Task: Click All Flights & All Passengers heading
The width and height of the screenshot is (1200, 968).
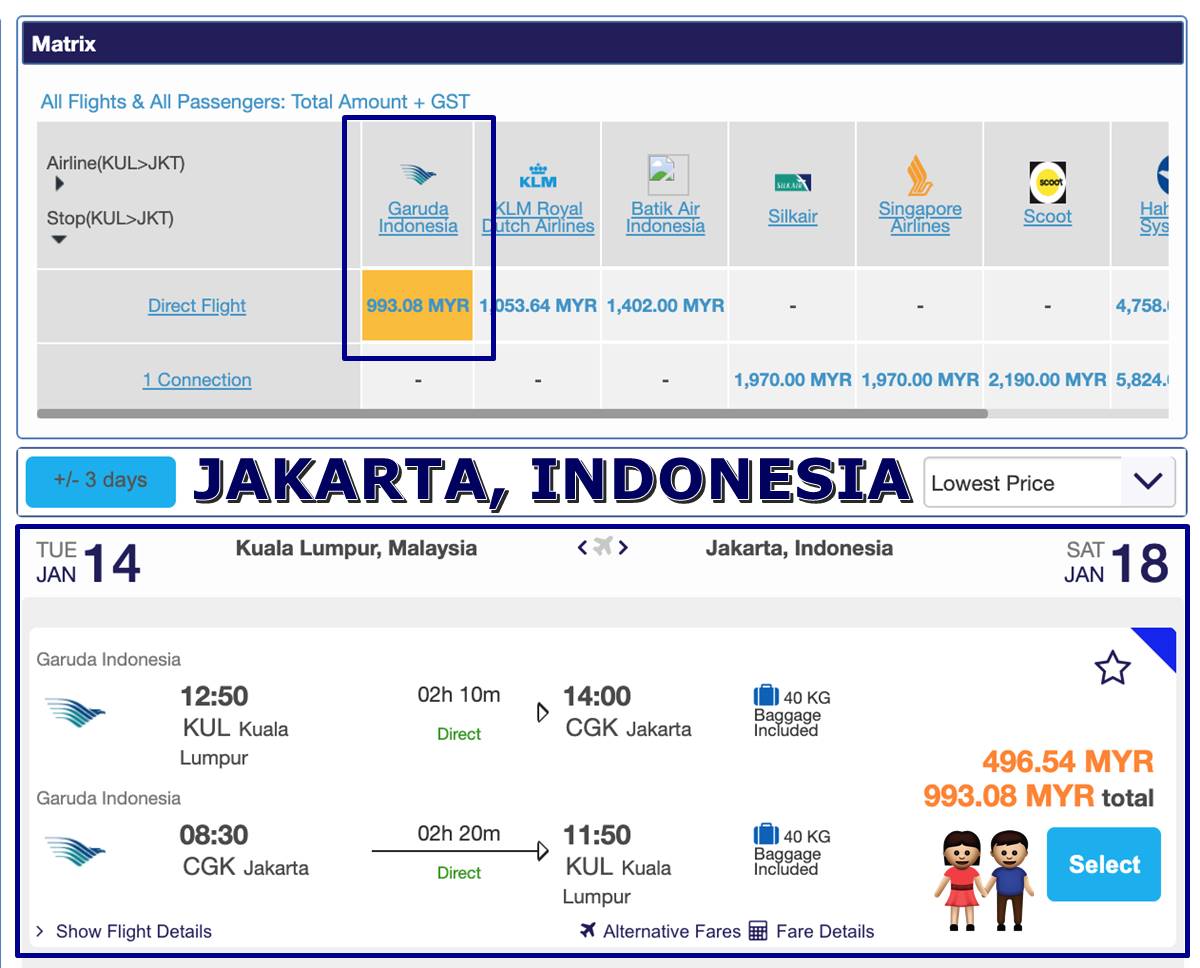Action: click(x=255, y=101)
